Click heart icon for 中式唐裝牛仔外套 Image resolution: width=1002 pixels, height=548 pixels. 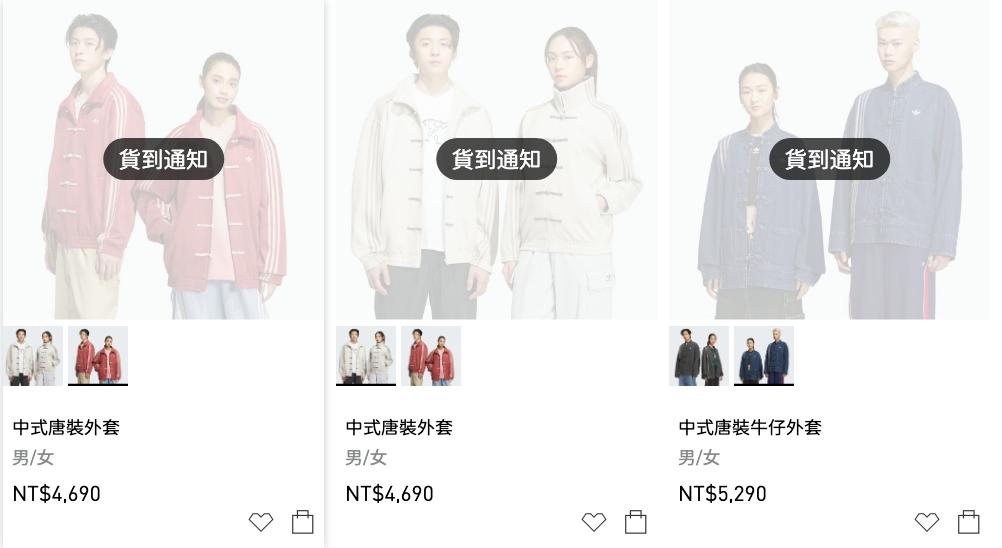[x=927, y=522]
